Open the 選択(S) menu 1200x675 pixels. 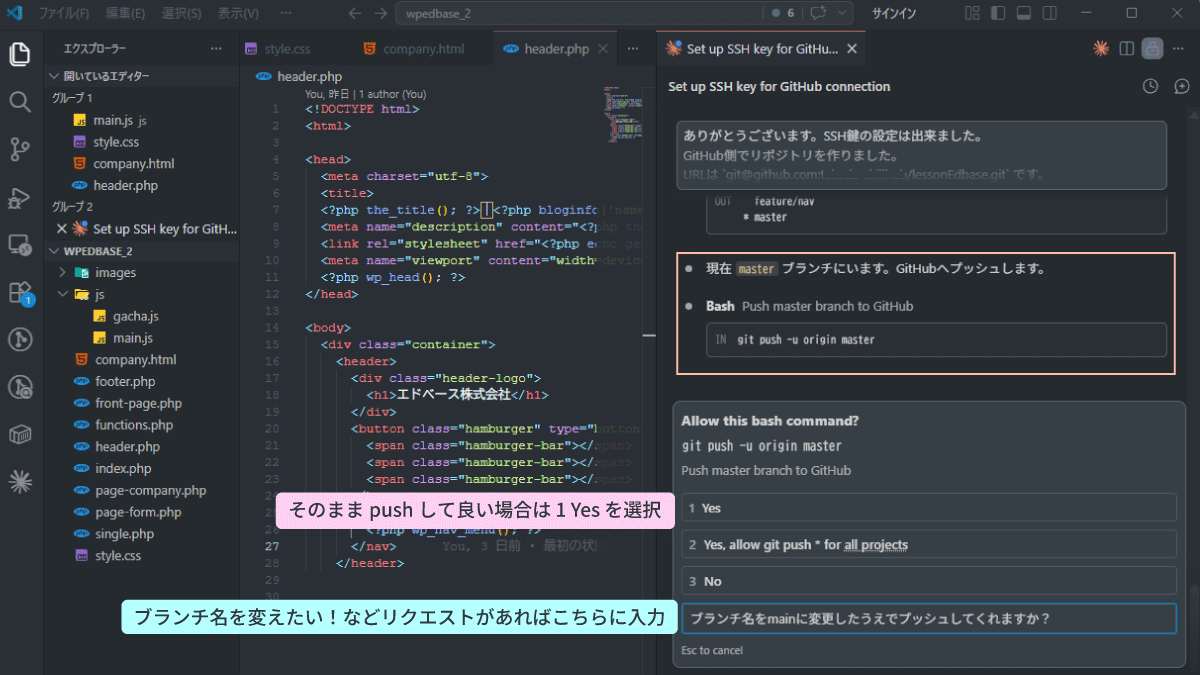pyautogui.click(x=181, y=13)
